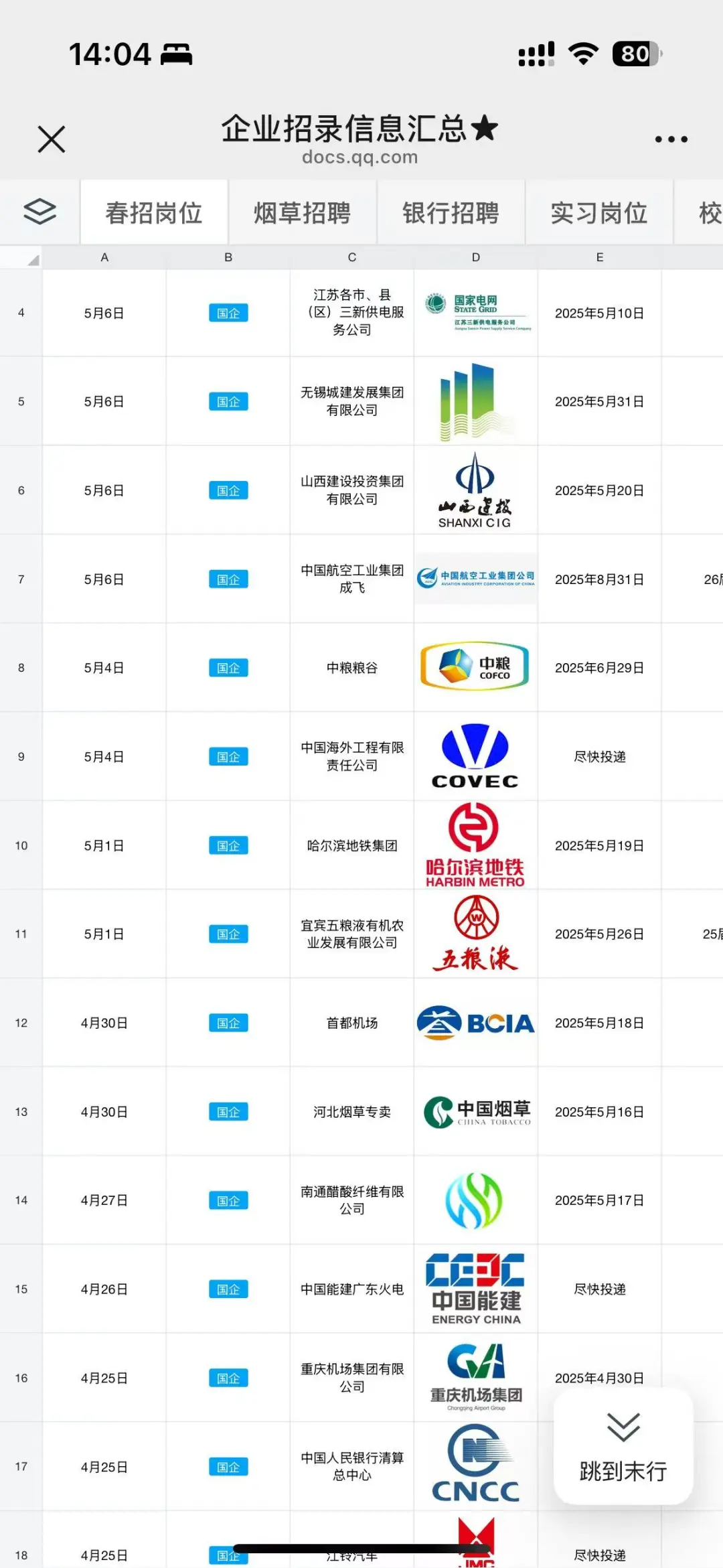
Task: Tap the 五粮液 logo
Action: coord(476,934)
